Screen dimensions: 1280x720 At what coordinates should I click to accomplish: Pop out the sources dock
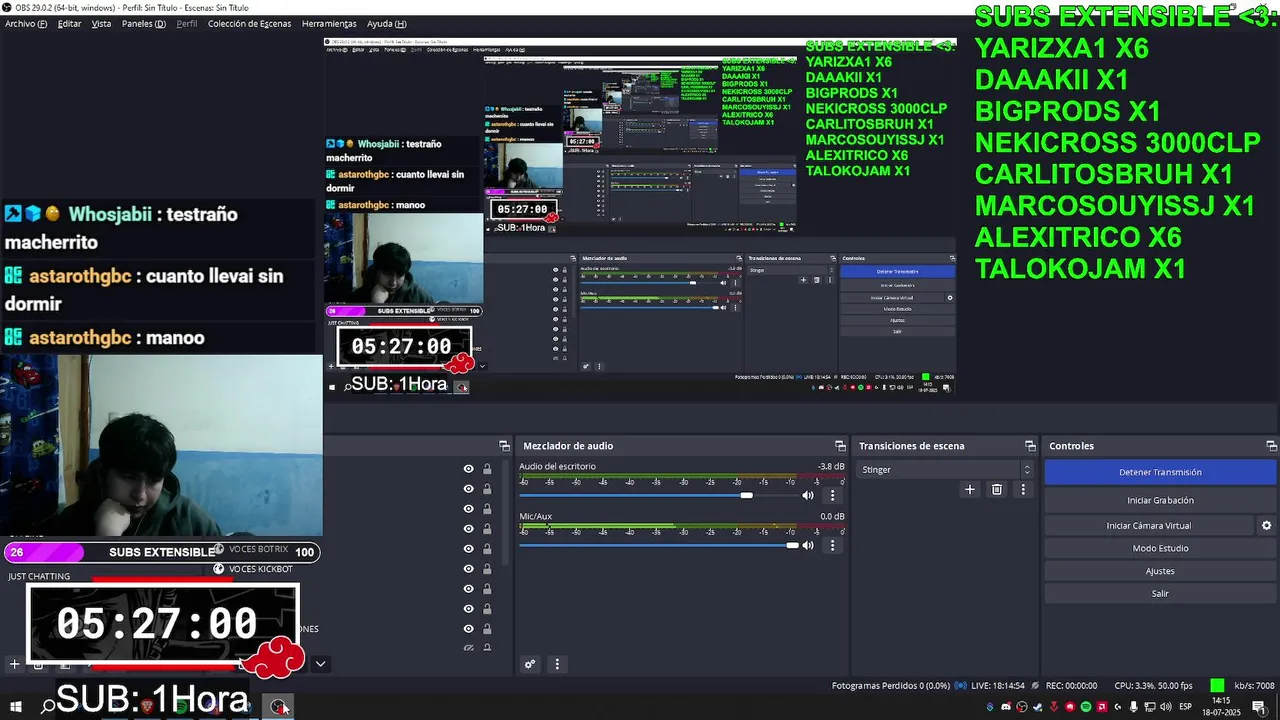[x=504, y=446]
